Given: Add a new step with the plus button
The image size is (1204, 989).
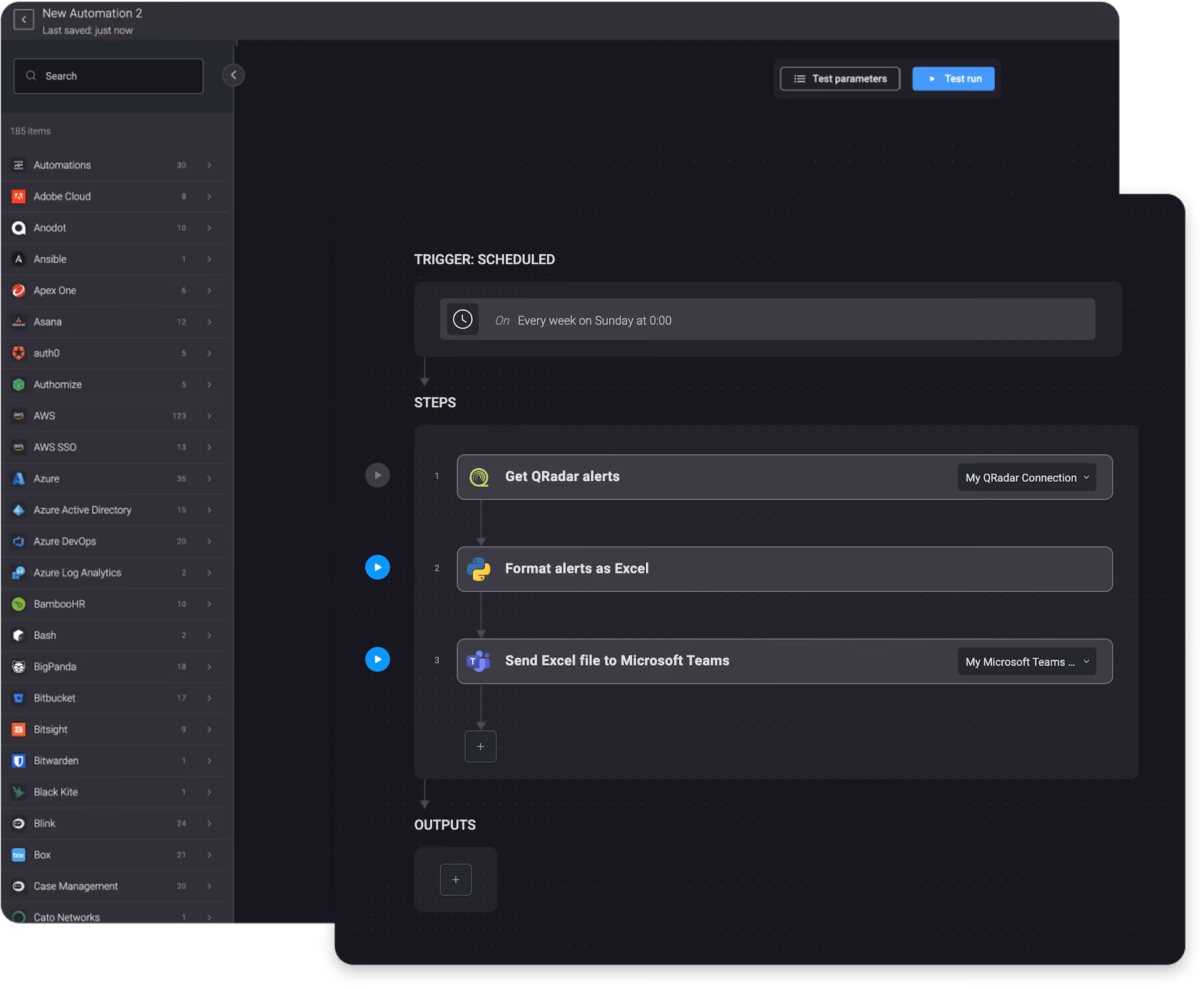Looking at the screenshot, I should click(x=480, y=746).
